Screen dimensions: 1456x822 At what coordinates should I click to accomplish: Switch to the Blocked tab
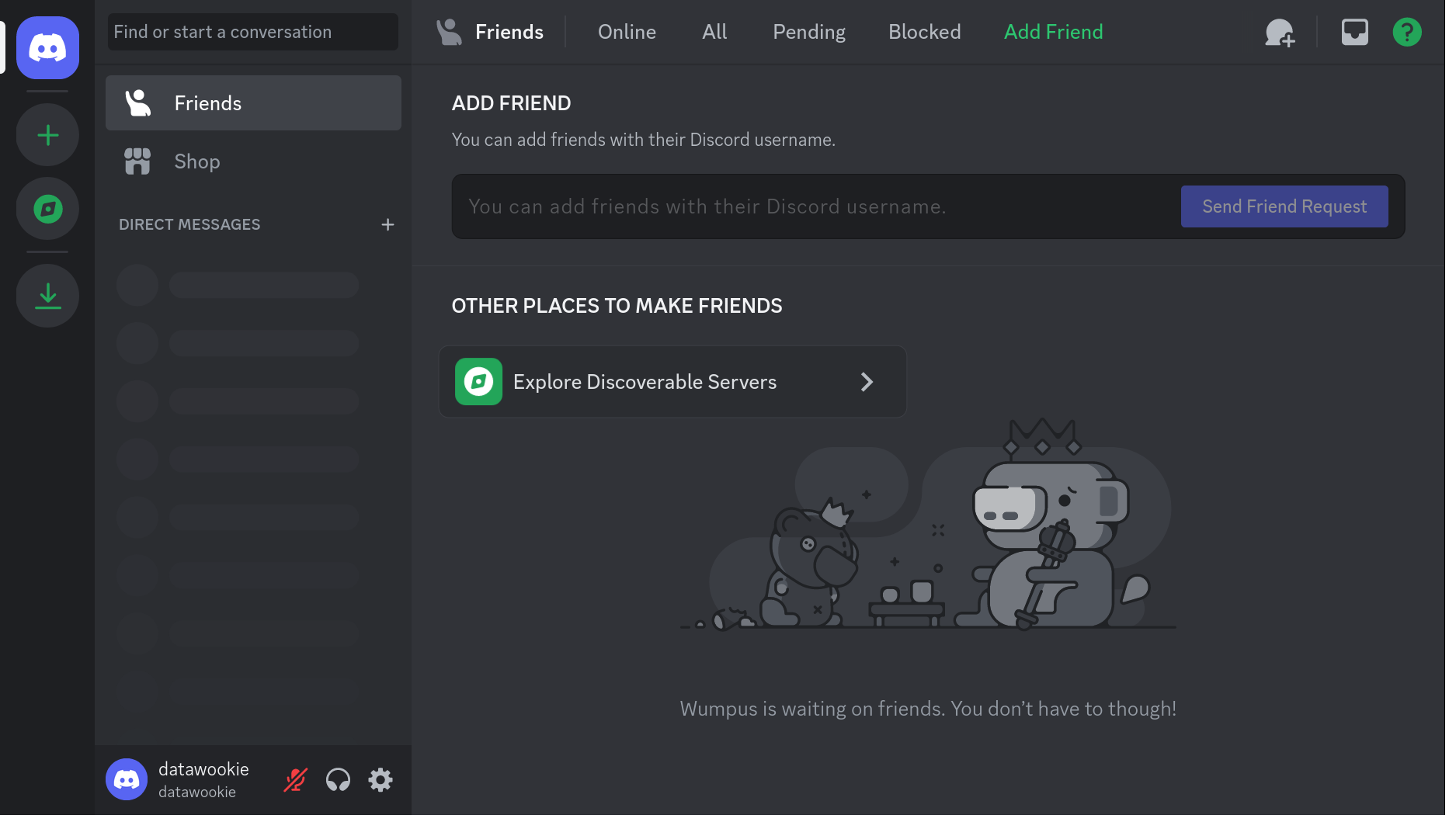click(924, 32)
